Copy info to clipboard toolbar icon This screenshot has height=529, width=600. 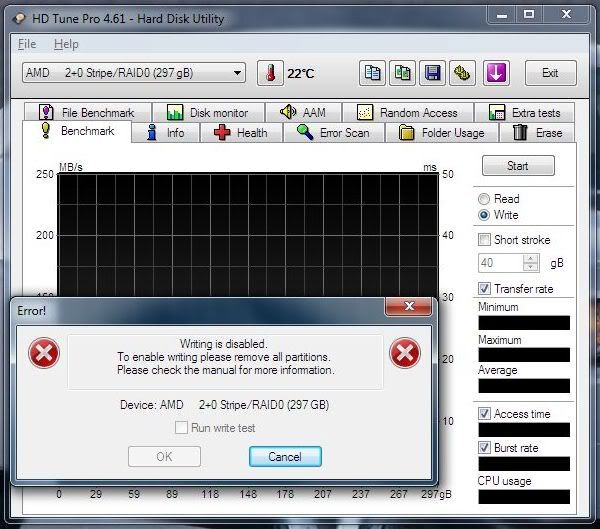click(372, 73)
